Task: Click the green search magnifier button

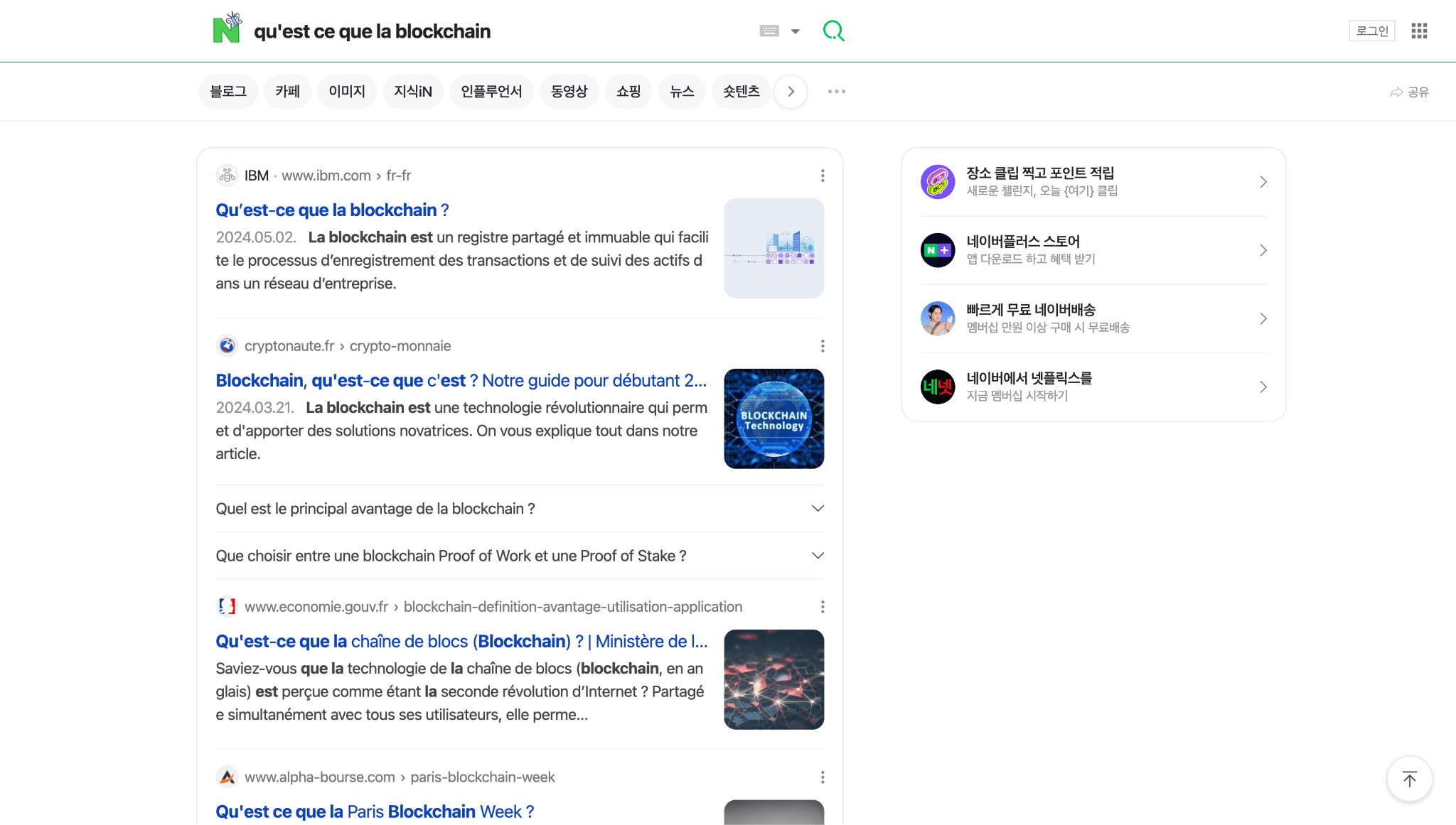Action: (x=833, y=31)
